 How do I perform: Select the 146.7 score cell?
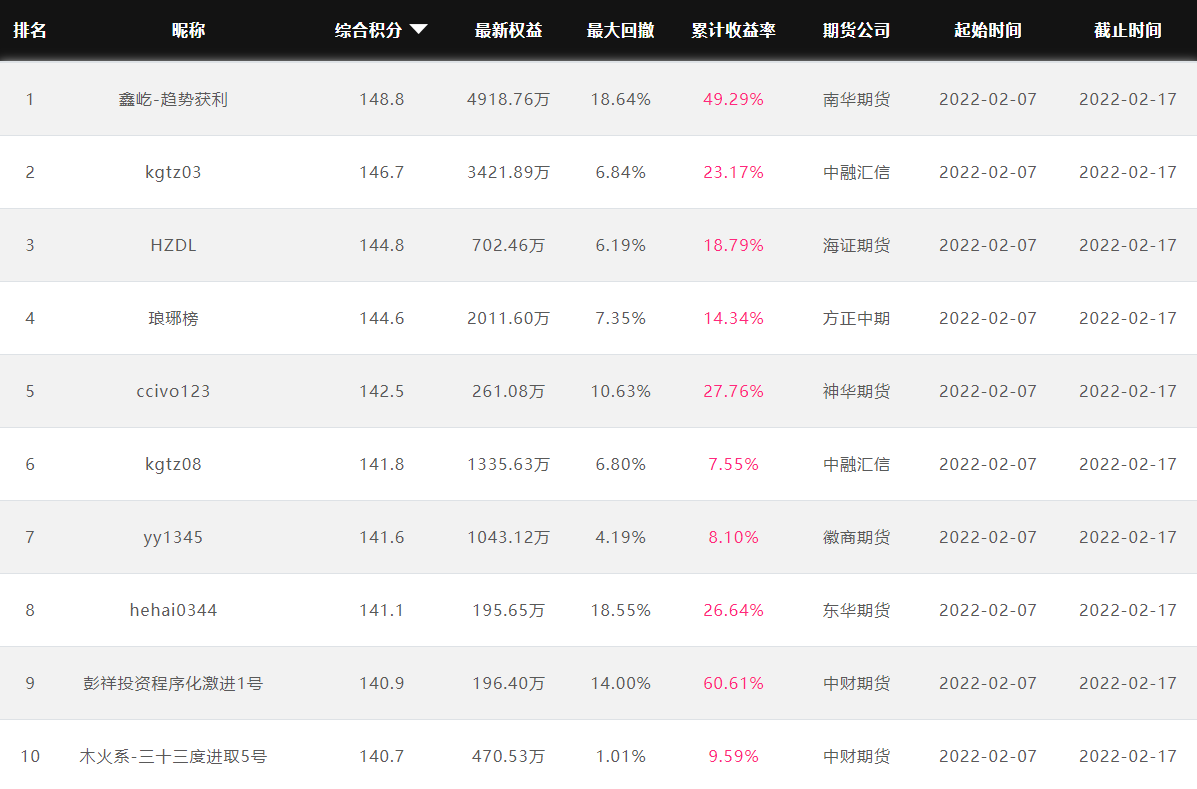click(382, 172)
